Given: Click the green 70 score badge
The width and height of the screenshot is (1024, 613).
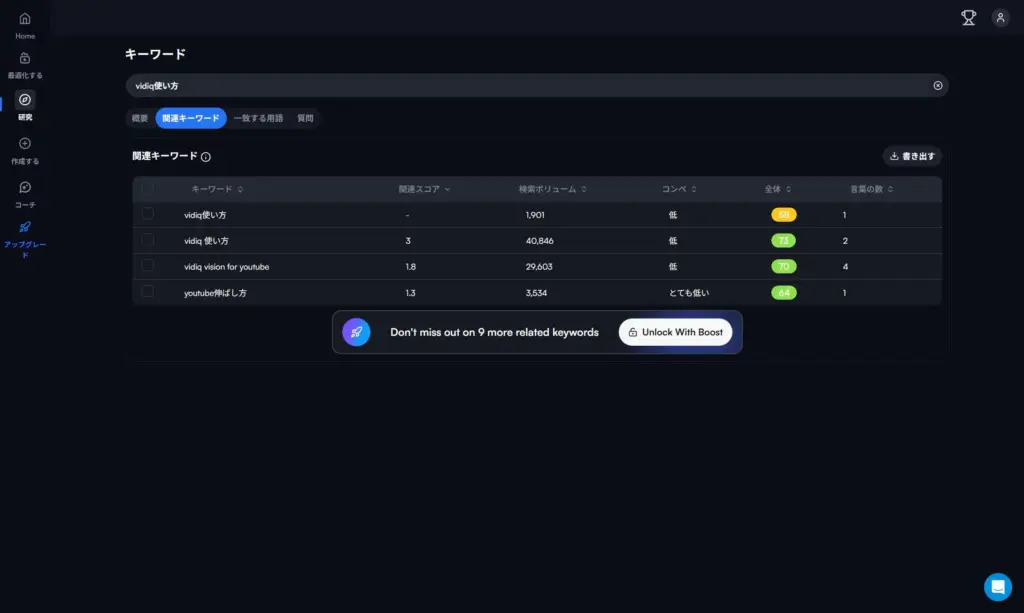Looking at the screenshot, I should 784,266.
